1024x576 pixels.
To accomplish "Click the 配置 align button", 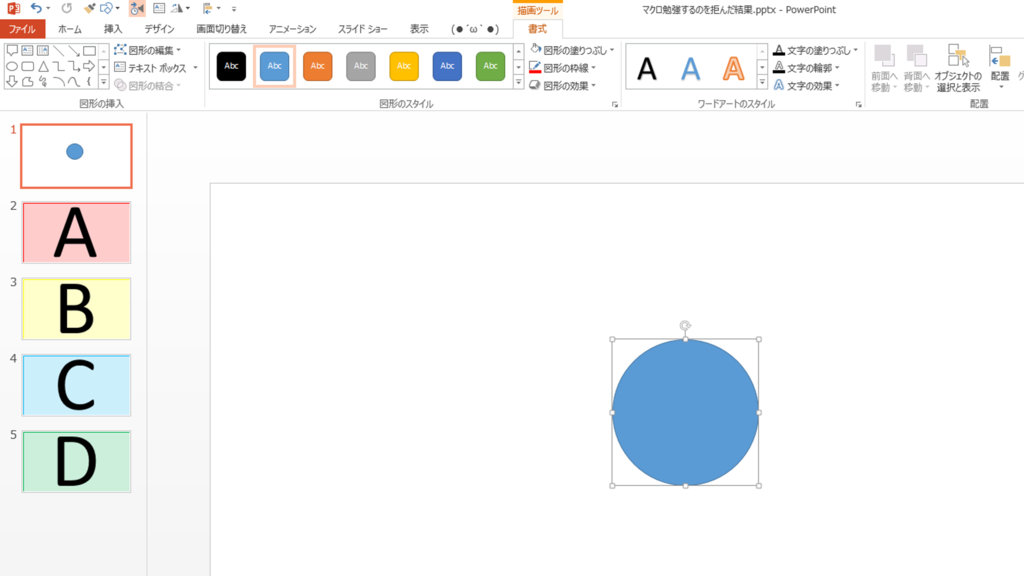I will [x=1000, y=69].
